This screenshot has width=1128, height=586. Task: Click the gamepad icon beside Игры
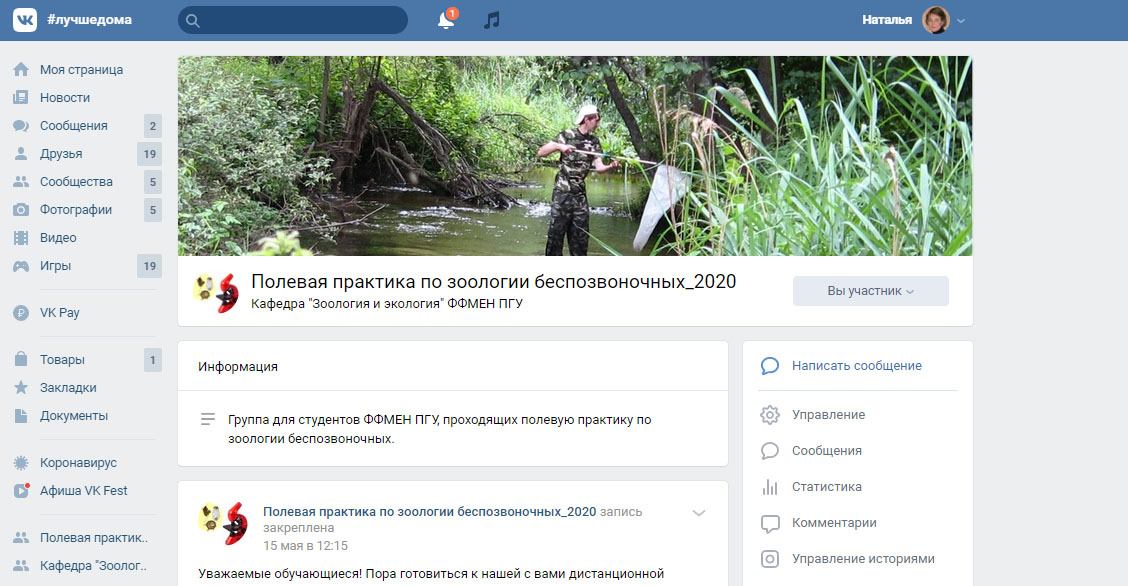[x=21, y=266]
